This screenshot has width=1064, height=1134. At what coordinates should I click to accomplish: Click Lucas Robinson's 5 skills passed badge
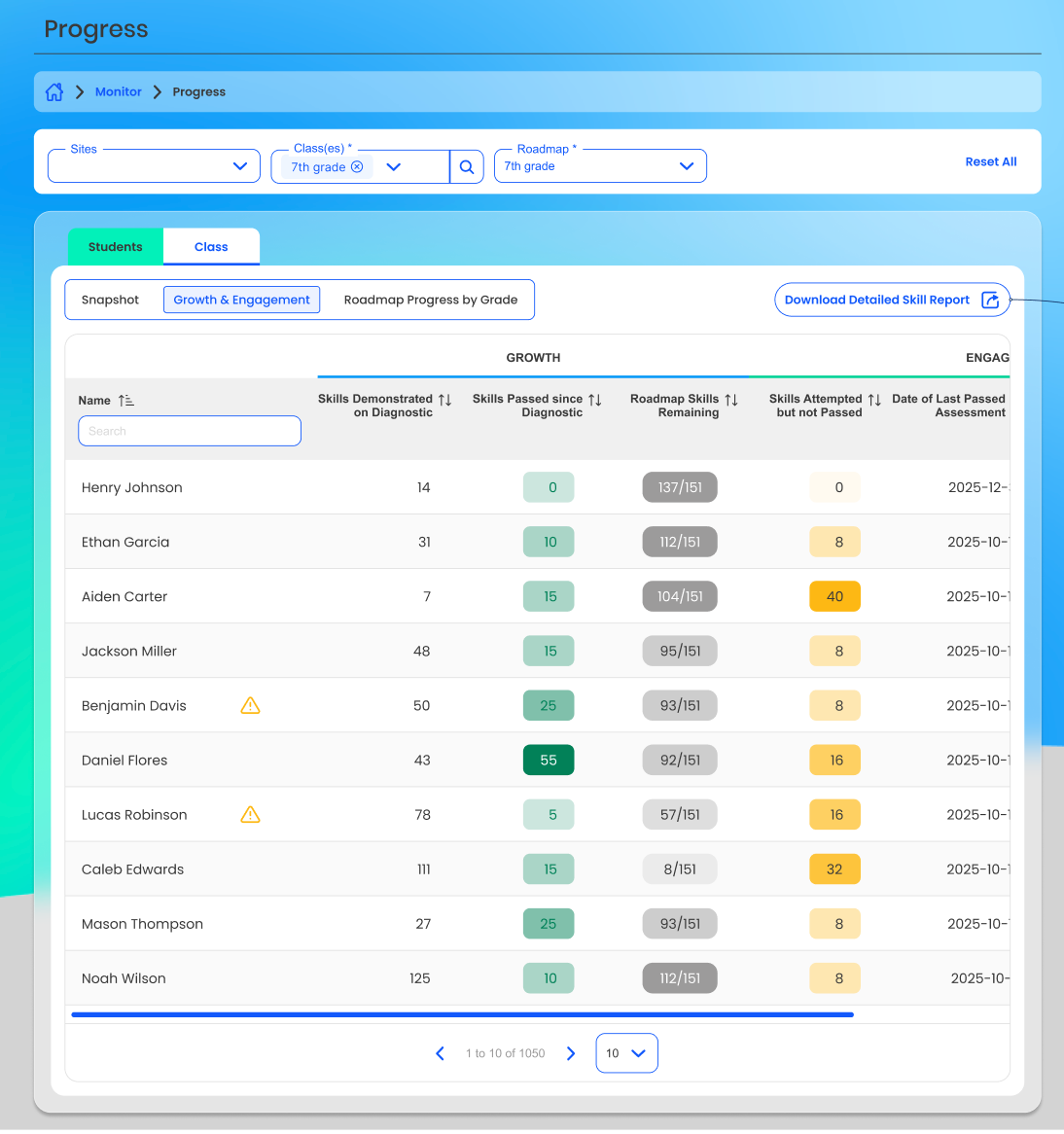tap(549, 814)
